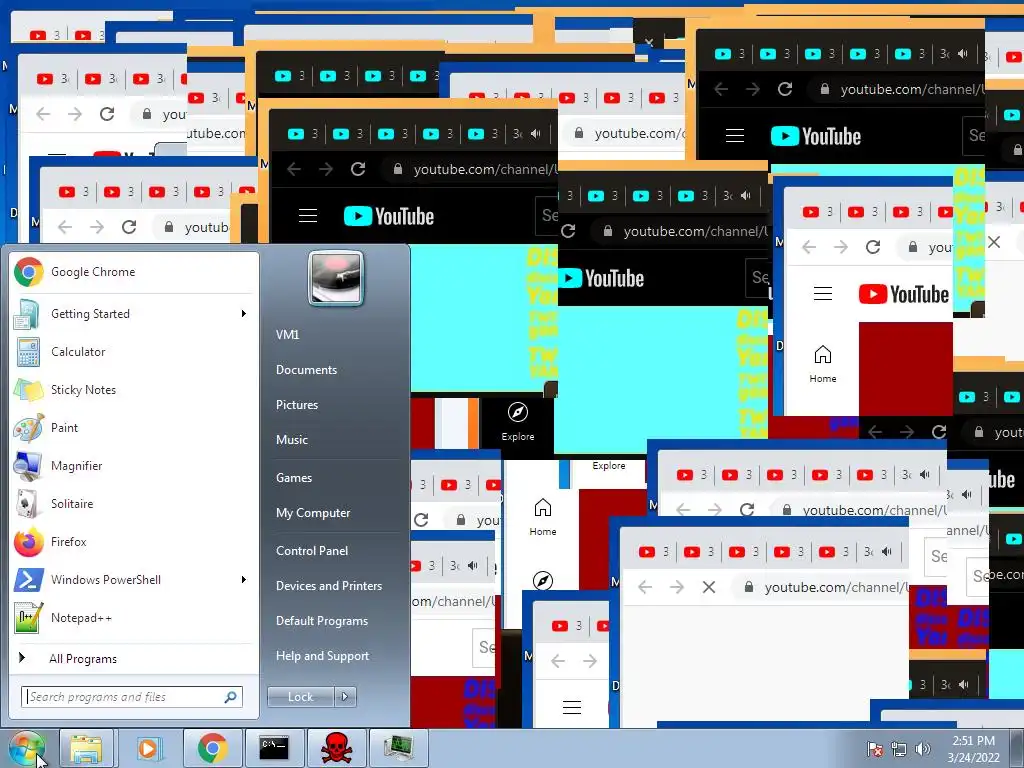
Task: Open the Command Prompt taskbar icon
Action: point(274,748)
